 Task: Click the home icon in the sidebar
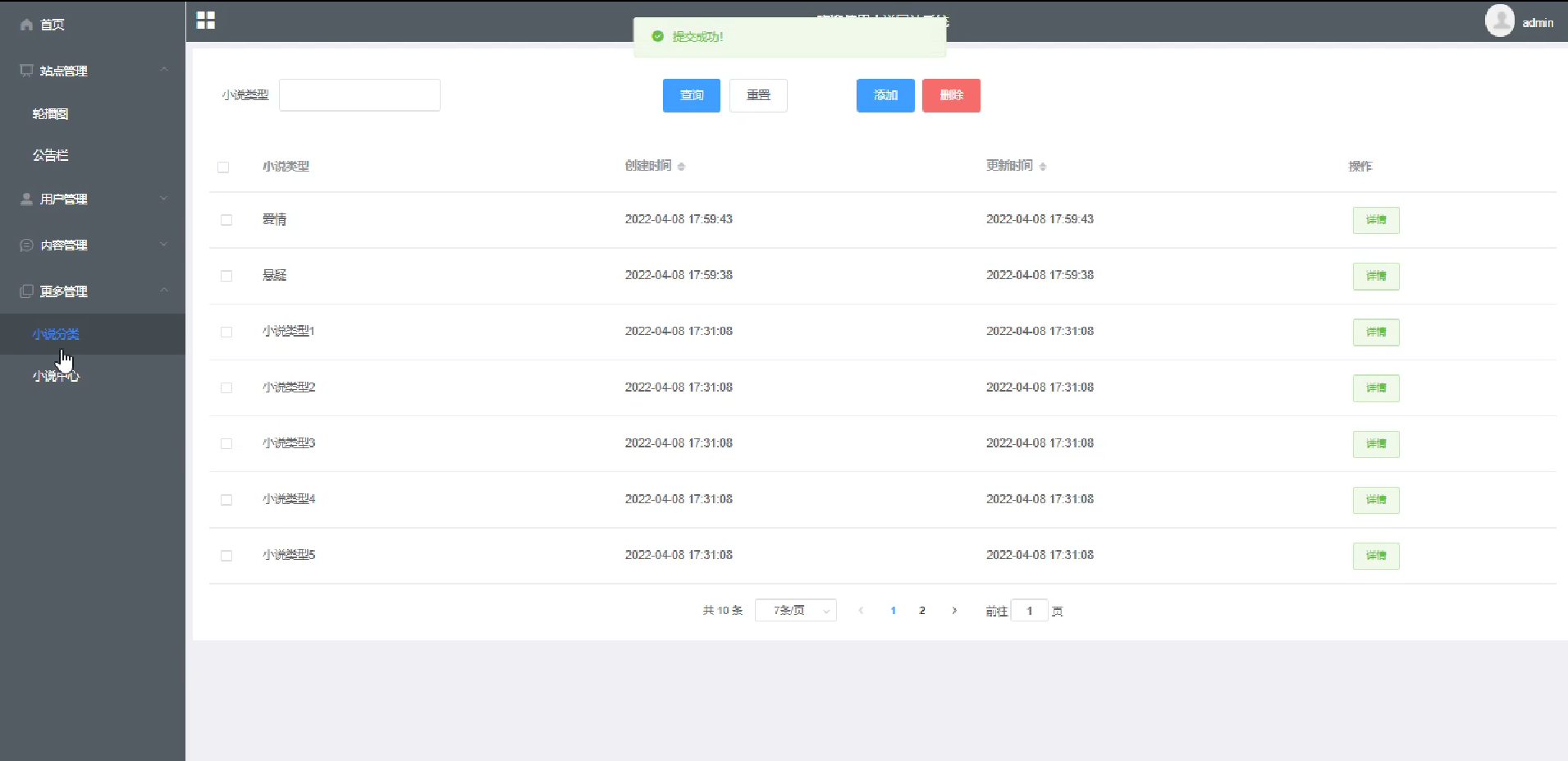click(x=26, y=25)
